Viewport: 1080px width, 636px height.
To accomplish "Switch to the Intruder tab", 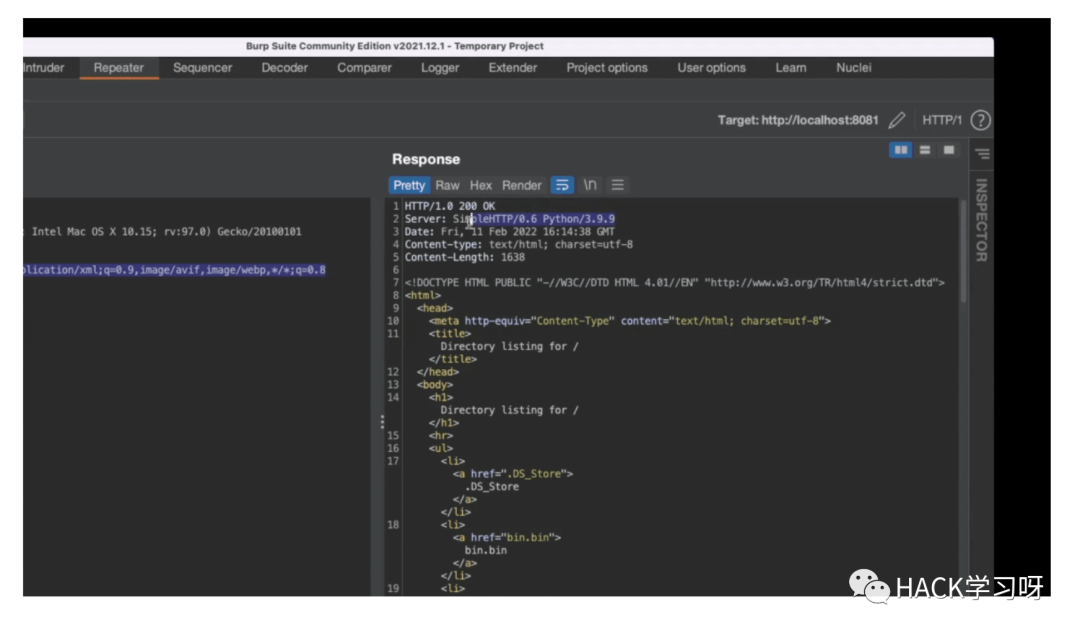I will pos(43,68).
